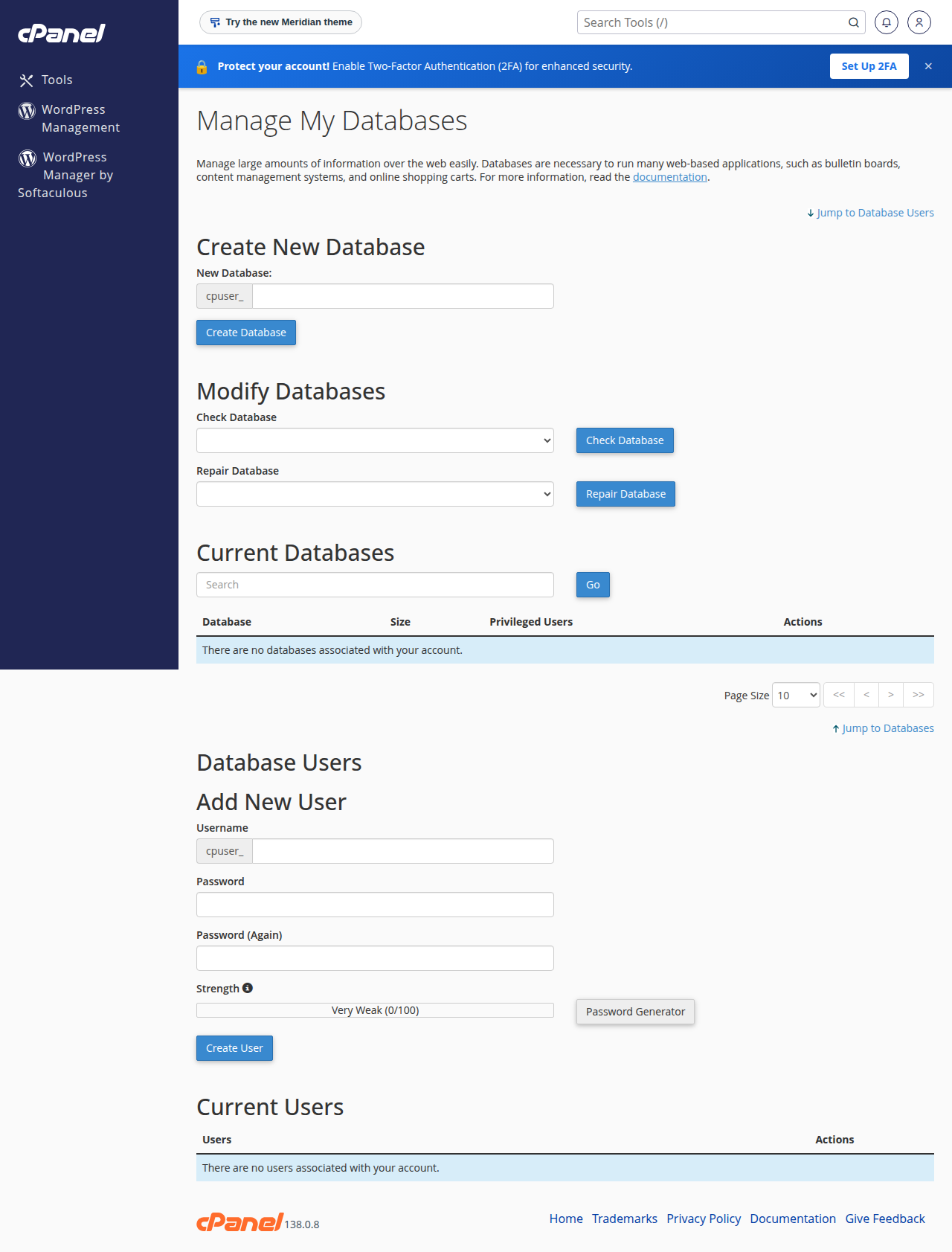Screen dimensions: 952x1252
Task: Go to previous page of databases
Action: [x=866, y=695]
